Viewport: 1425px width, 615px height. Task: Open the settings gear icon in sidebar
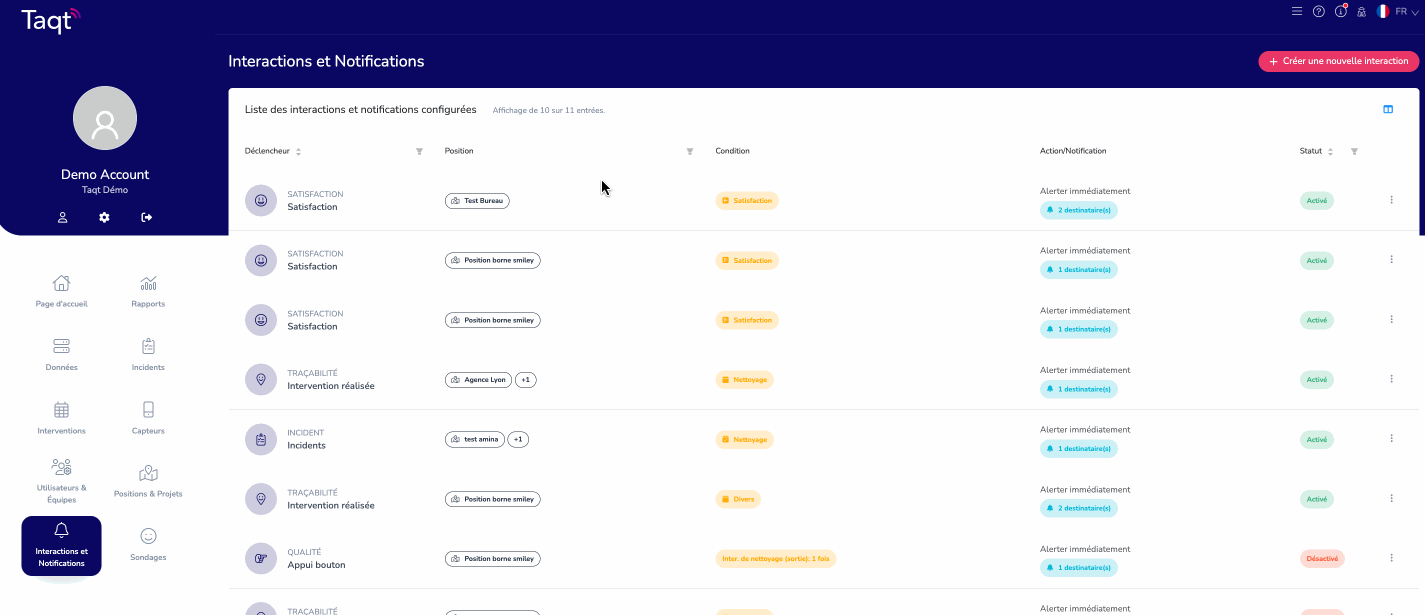(104, 217)
